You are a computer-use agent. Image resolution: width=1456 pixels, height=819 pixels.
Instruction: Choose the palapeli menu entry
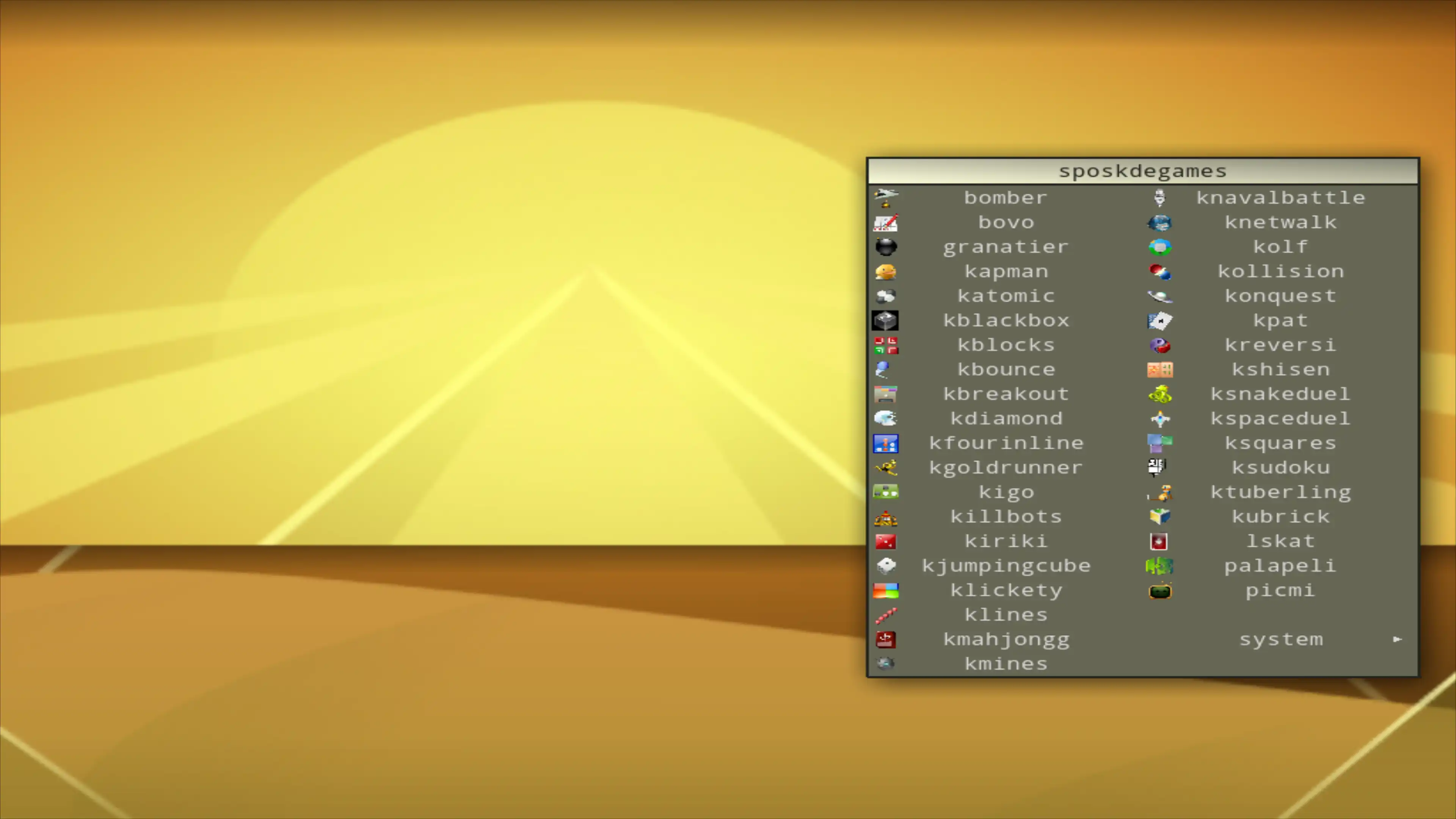click(1280, 566)
